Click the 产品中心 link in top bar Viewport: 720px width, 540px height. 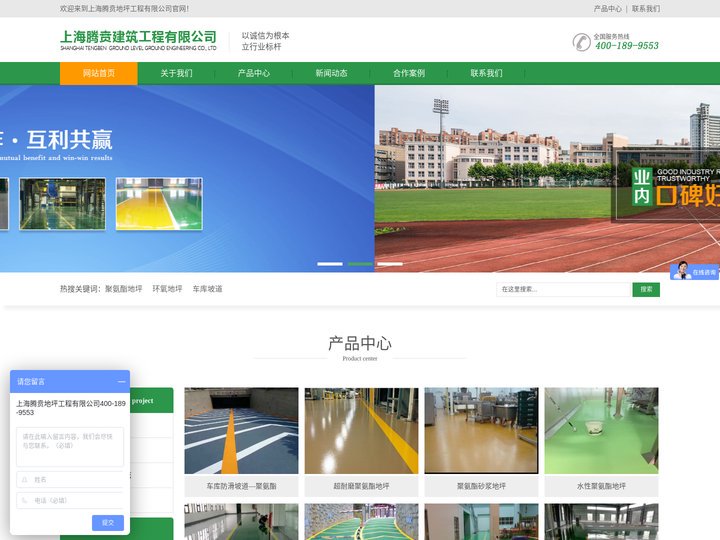click(607, 9)
